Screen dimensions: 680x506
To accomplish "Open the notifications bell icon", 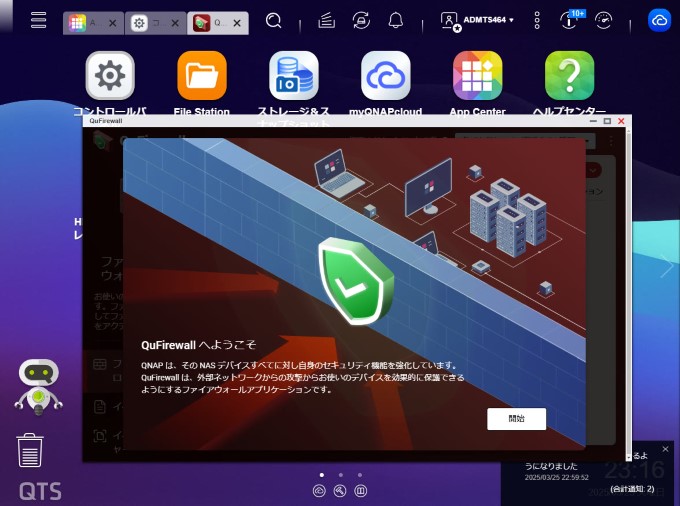I will click(396, 20).
